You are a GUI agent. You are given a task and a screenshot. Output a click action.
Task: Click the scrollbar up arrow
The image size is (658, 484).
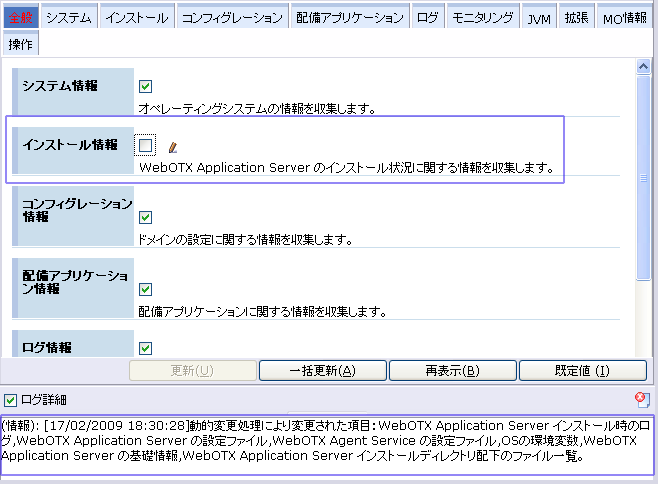[644, 66]
